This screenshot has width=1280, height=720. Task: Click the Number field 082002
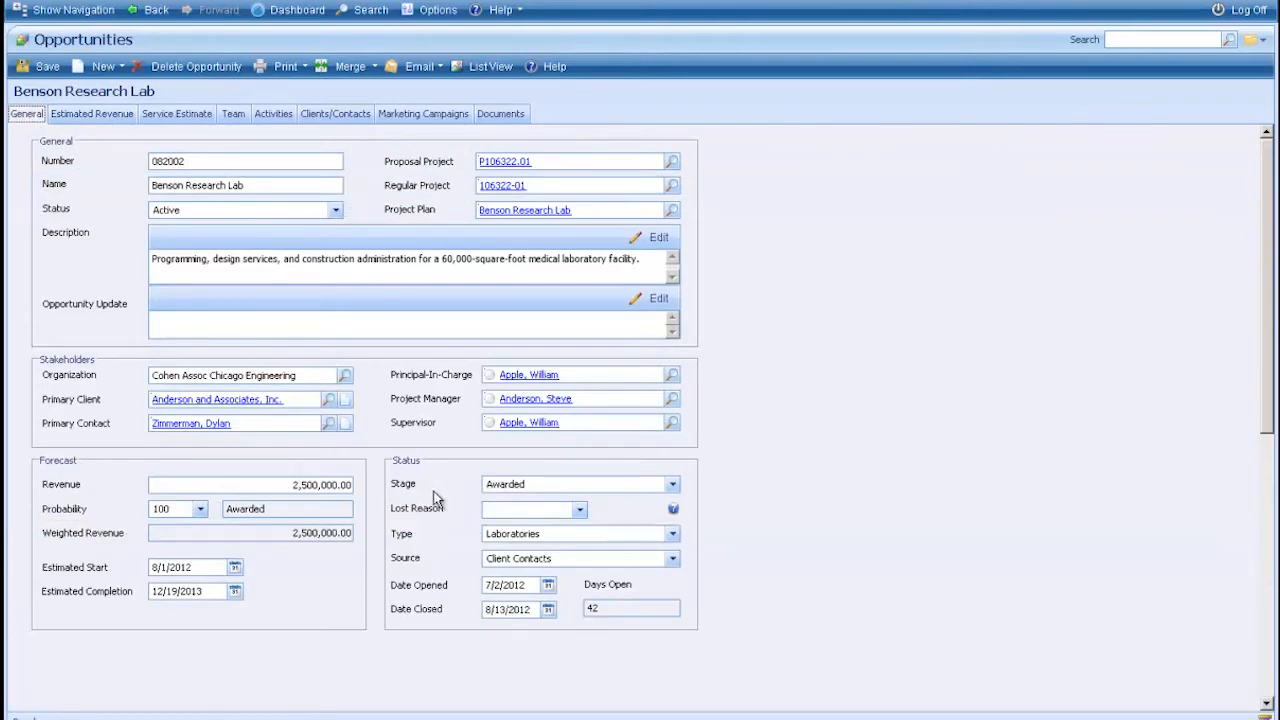pyautogui.click(x=245, y=161)
